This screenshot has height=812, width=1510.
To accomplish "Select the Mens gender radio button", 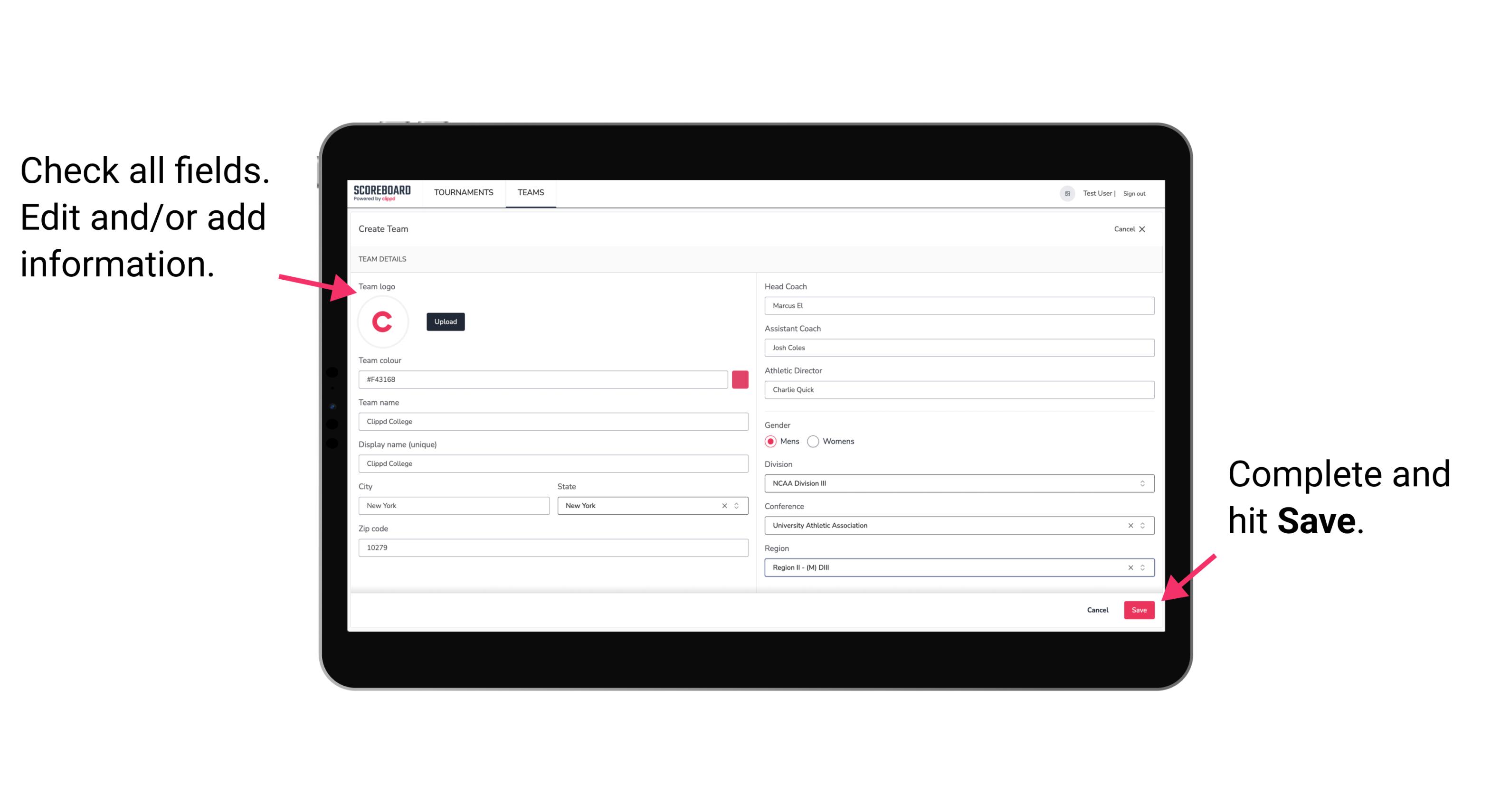I will click(x=770, y=441).
